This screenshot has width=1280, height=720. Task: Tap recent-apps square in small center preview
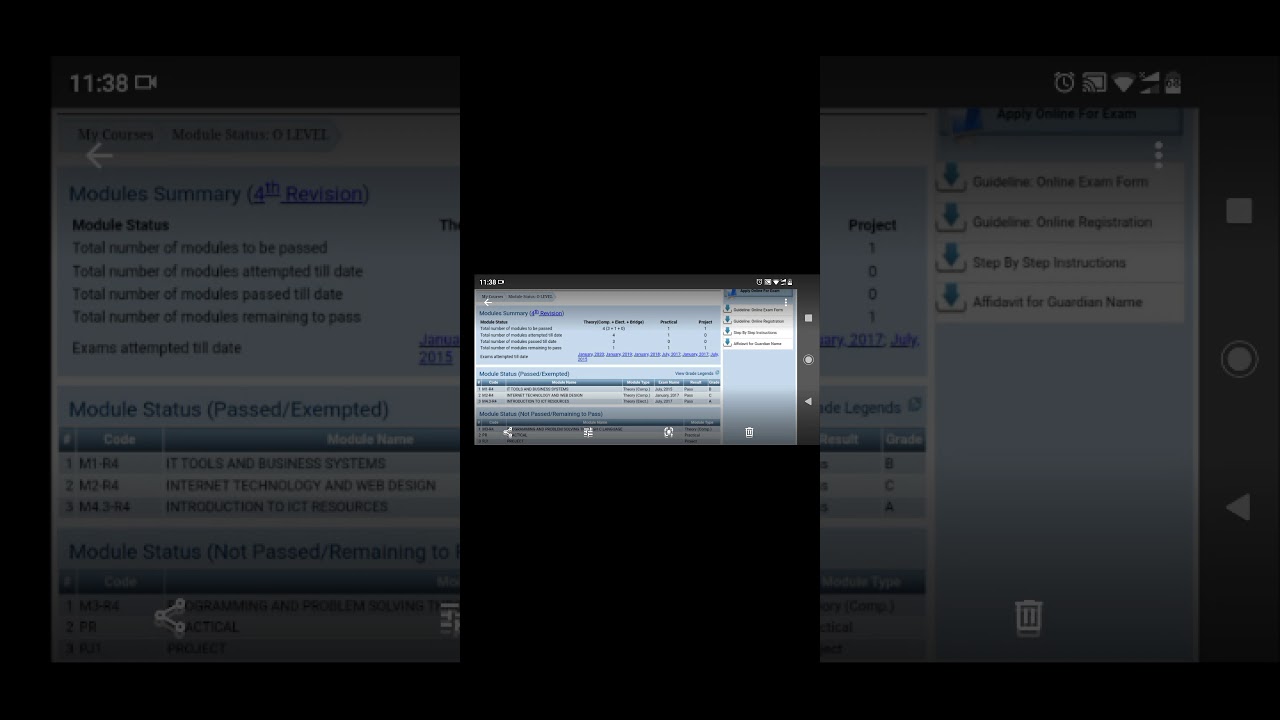tap(808, 318)
